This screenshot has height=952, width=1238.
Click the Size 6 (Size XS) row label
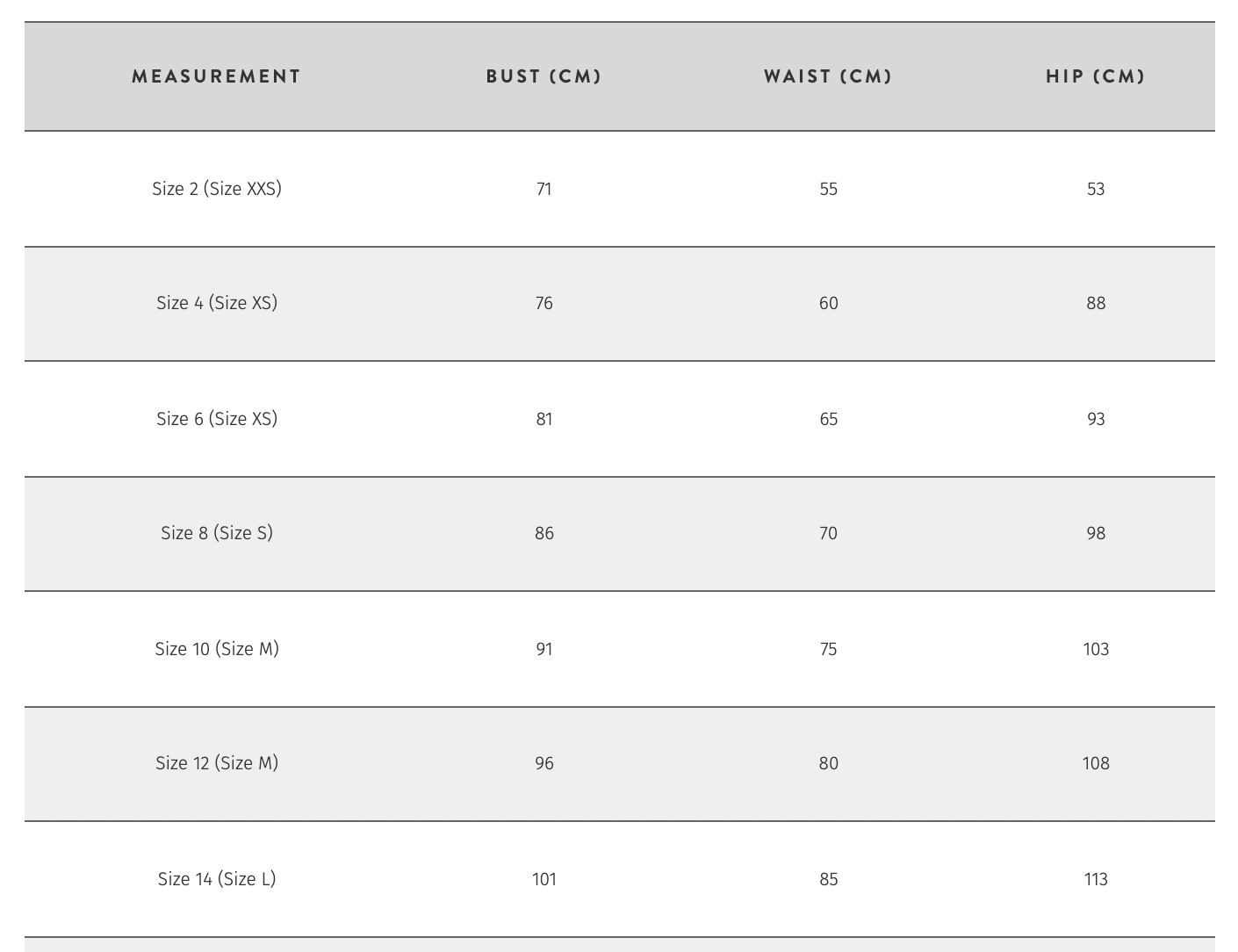(x=217, y=419)
